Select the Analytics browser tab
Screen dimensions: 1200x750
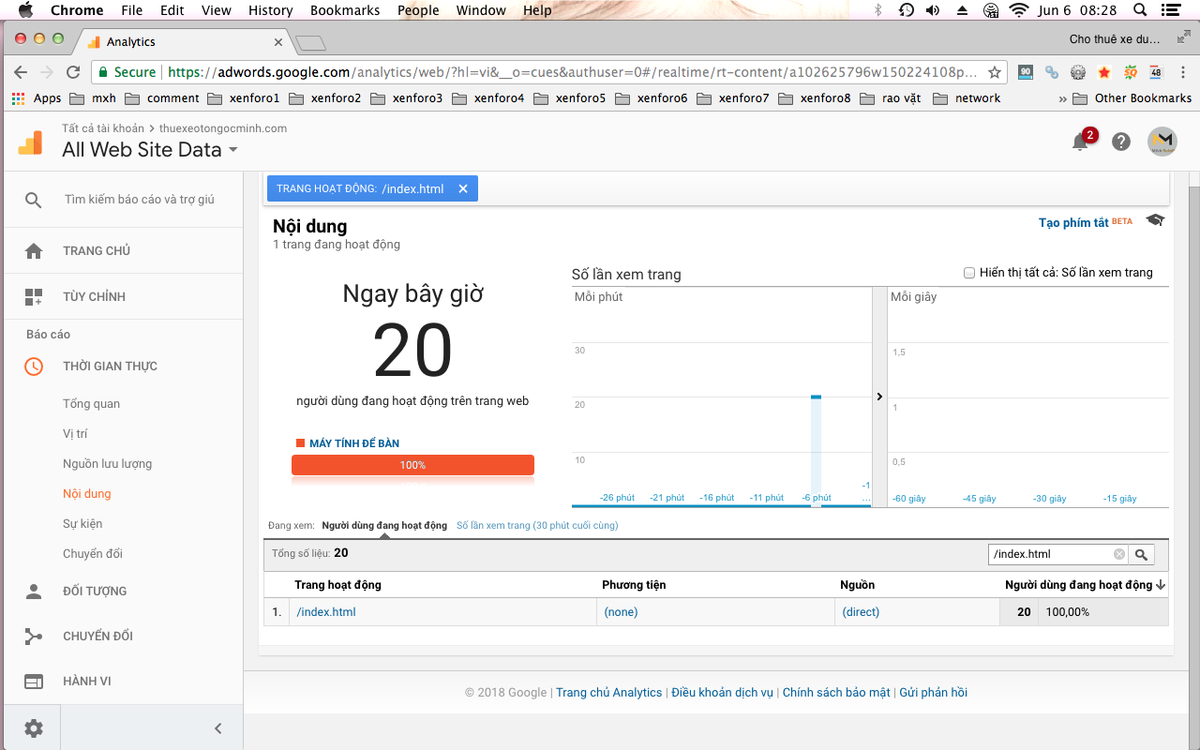(180, 42)
